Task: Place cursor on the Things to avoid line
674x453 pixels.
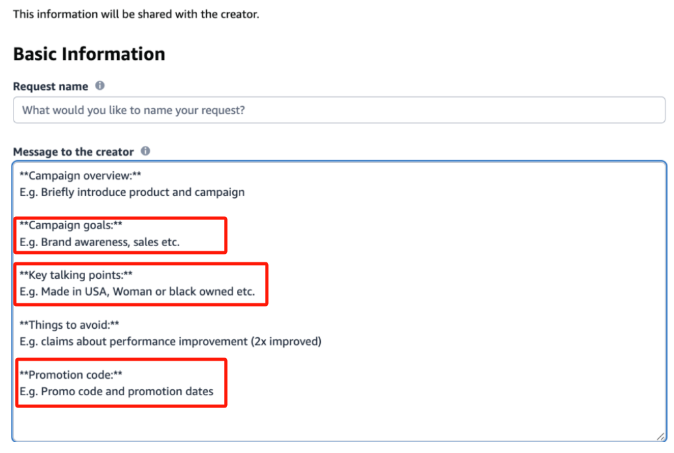Action: tap(69, 325)
